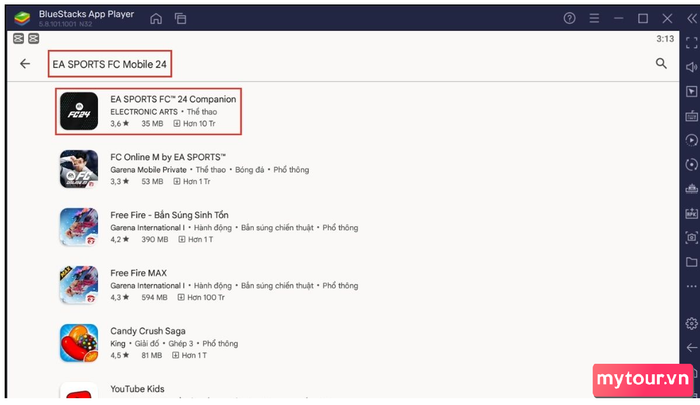Click the King developer text
The width and height of the screenshot is (700, 405).
coord(118,343)
